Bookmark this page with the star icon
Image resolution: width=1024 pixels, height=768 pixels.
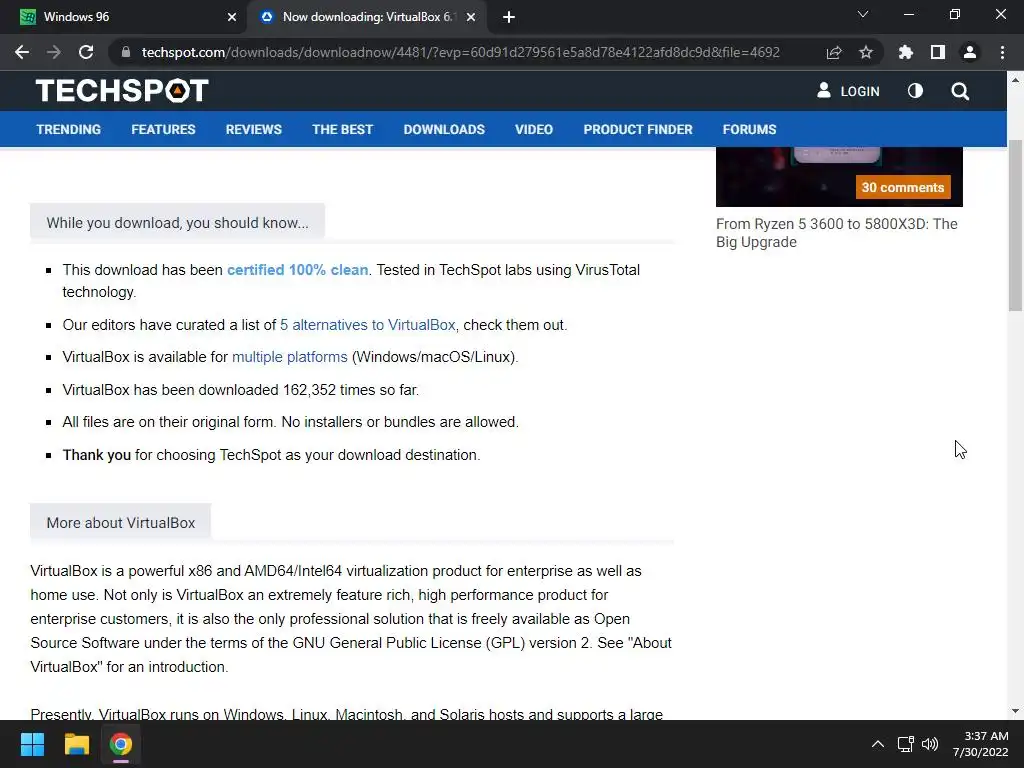click(x=866, y=52)
